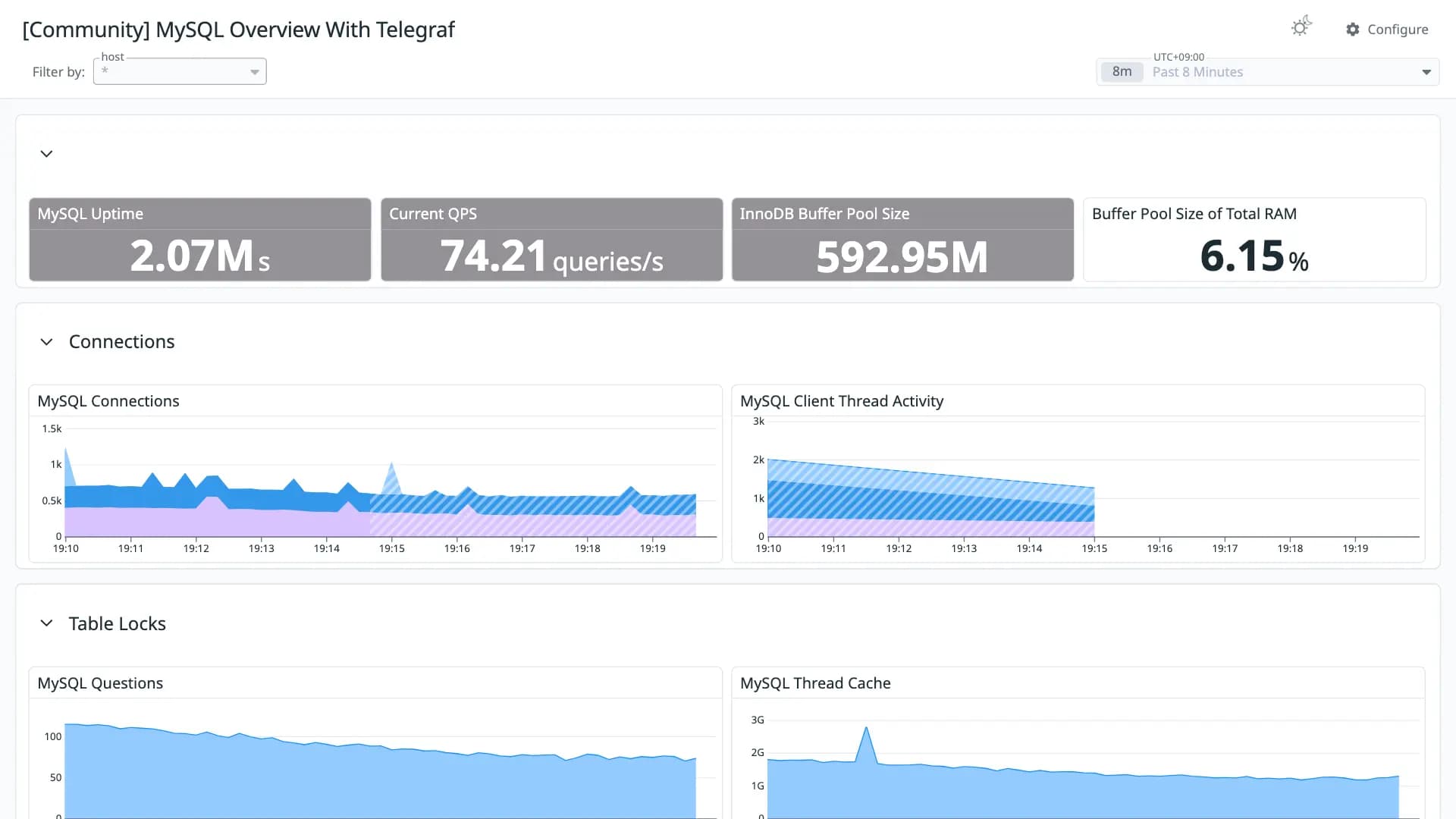The height and width of the screenshot is (819, 1456).
Task: Click the MySQL Connections chart title
Action: point(108,401)
